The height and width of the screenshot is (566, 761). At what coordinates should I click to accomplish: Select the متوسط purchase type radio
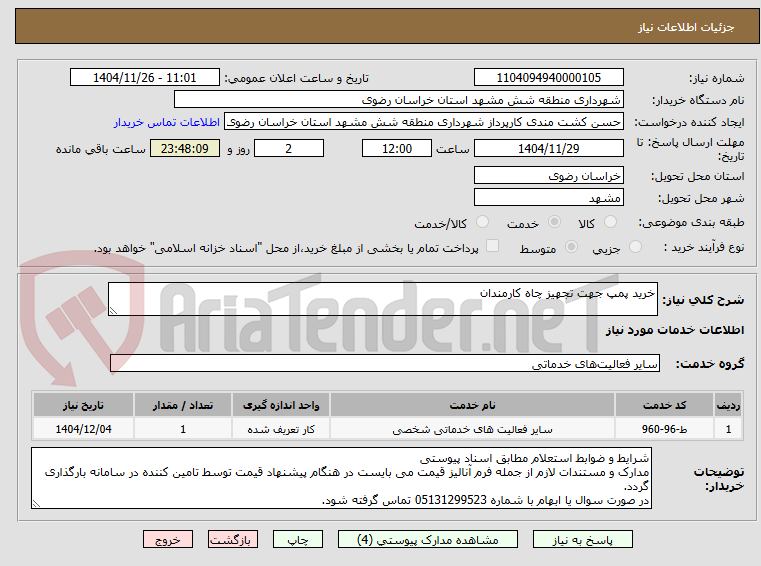pos(572,247)
